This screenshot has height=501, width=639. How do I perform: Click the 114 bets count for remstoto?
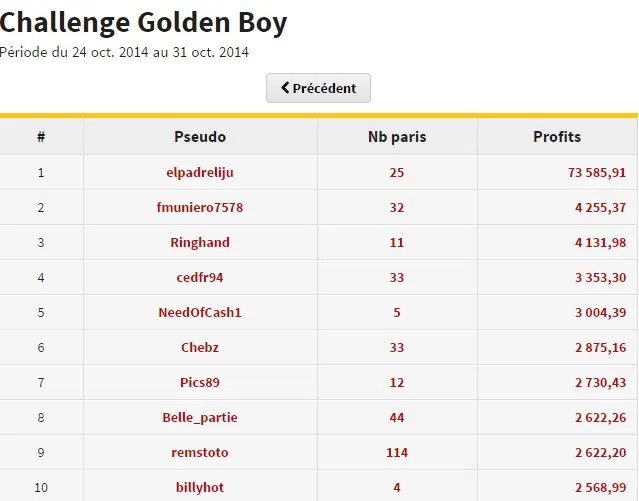[397, 453]
